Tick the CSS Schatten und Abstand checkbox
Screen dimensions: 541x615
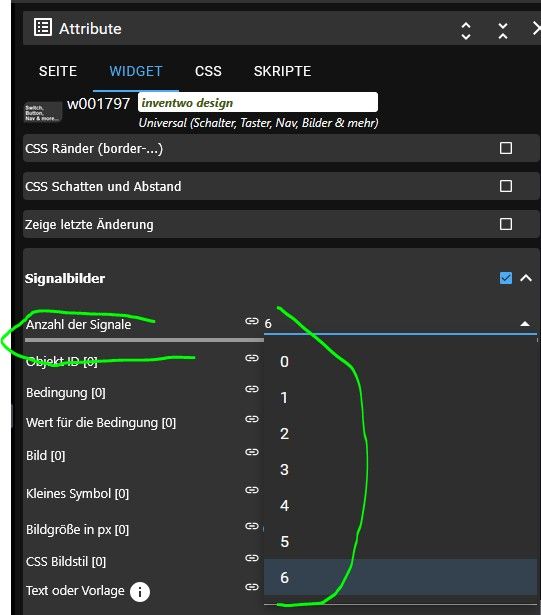[x=506, y=186]
